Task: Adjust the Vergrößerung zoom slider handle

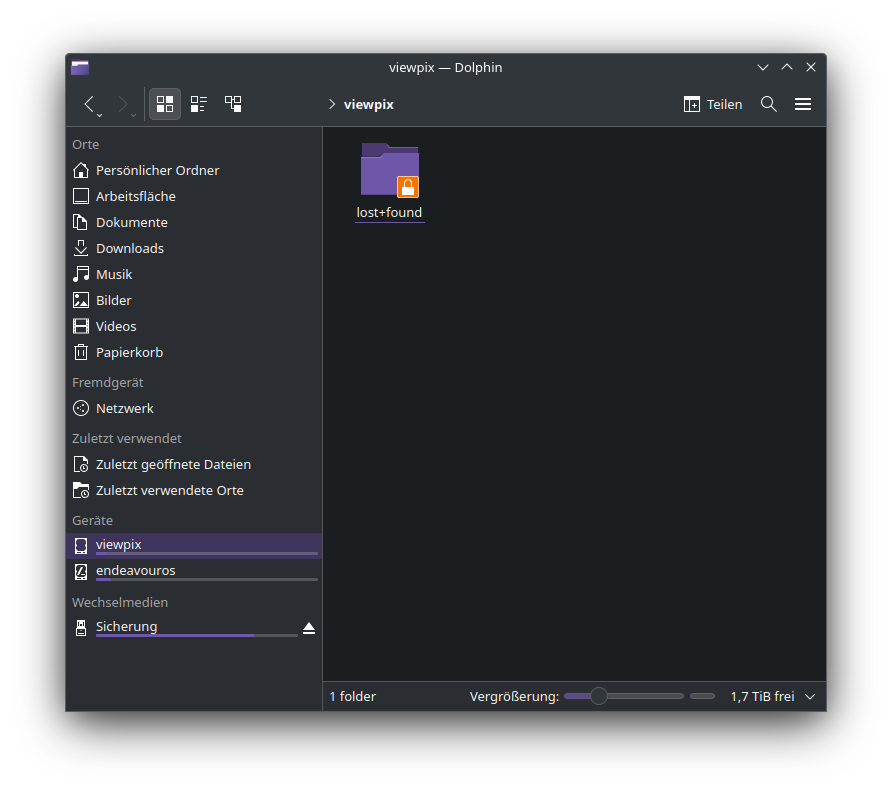Action: [599, 696]
